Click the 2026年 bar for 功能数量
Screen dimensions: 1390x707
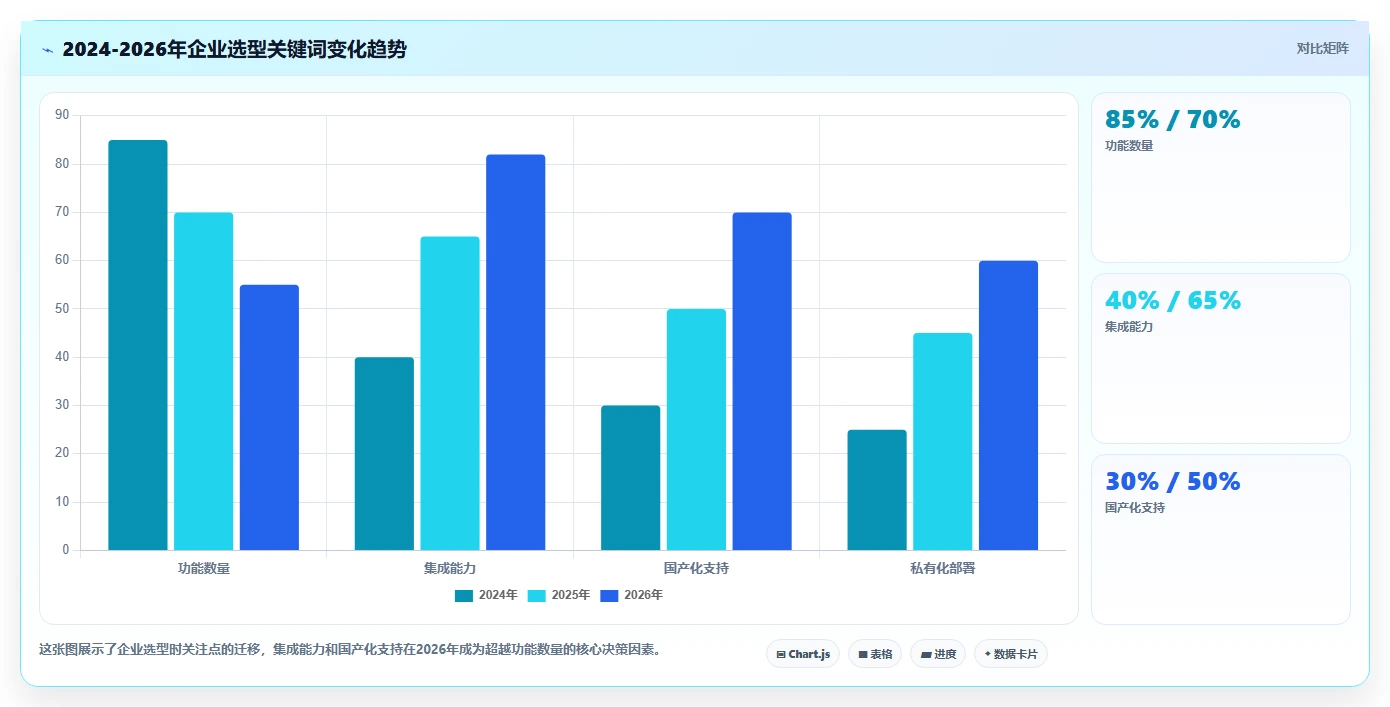pos(269,418)
